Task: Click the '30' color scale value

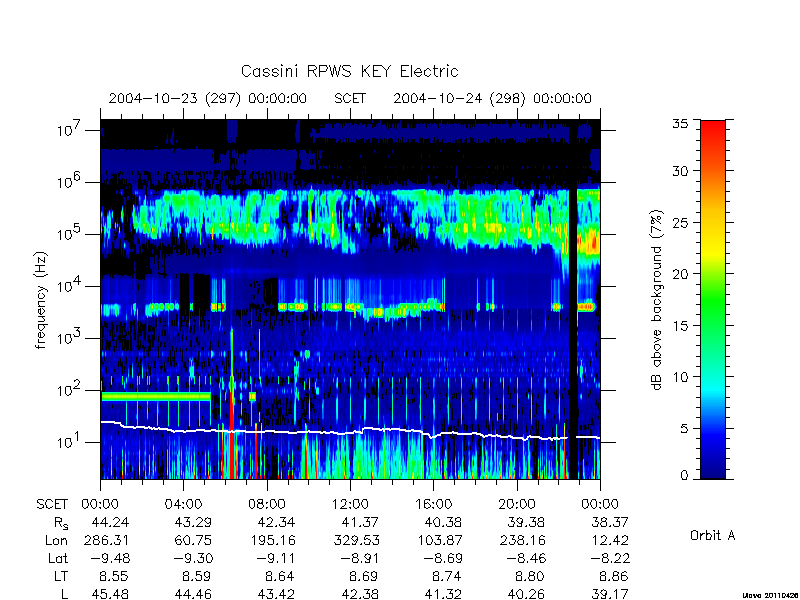Action: pos(680,170)
